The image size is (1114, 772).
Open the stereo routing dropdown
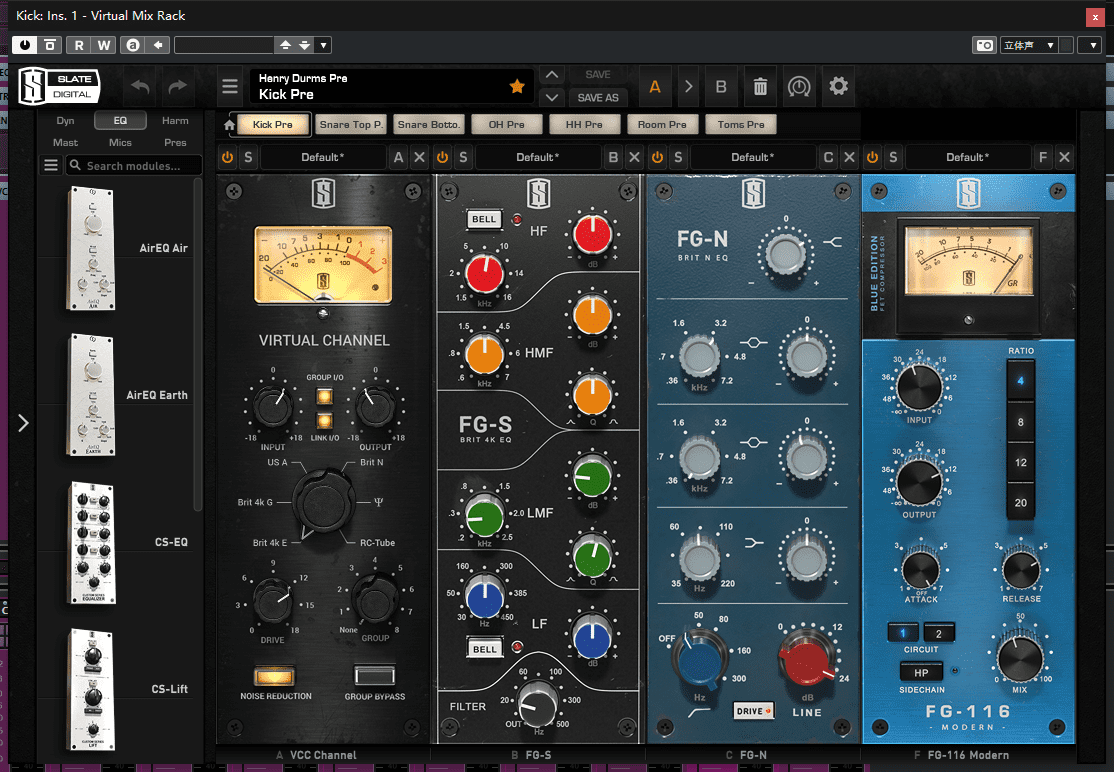(x=1029, y=45)
